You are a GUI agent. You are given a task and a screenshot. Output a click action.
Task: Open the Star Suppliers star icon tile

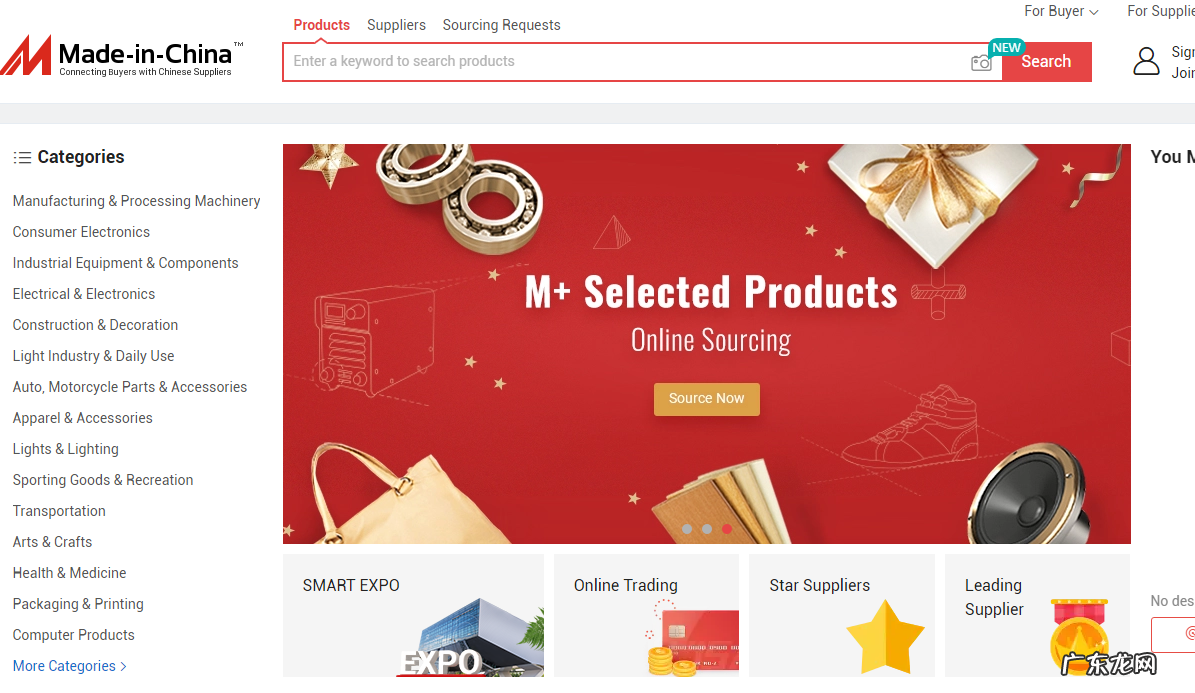pos(841,615)
